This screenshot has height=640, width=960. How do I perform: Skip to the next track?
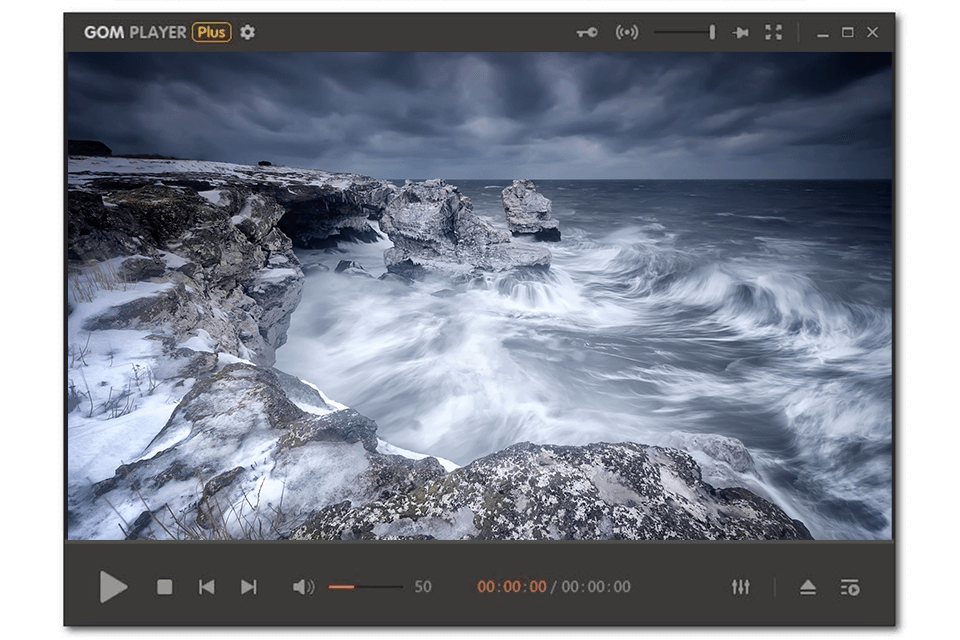[x=249, y=587]
